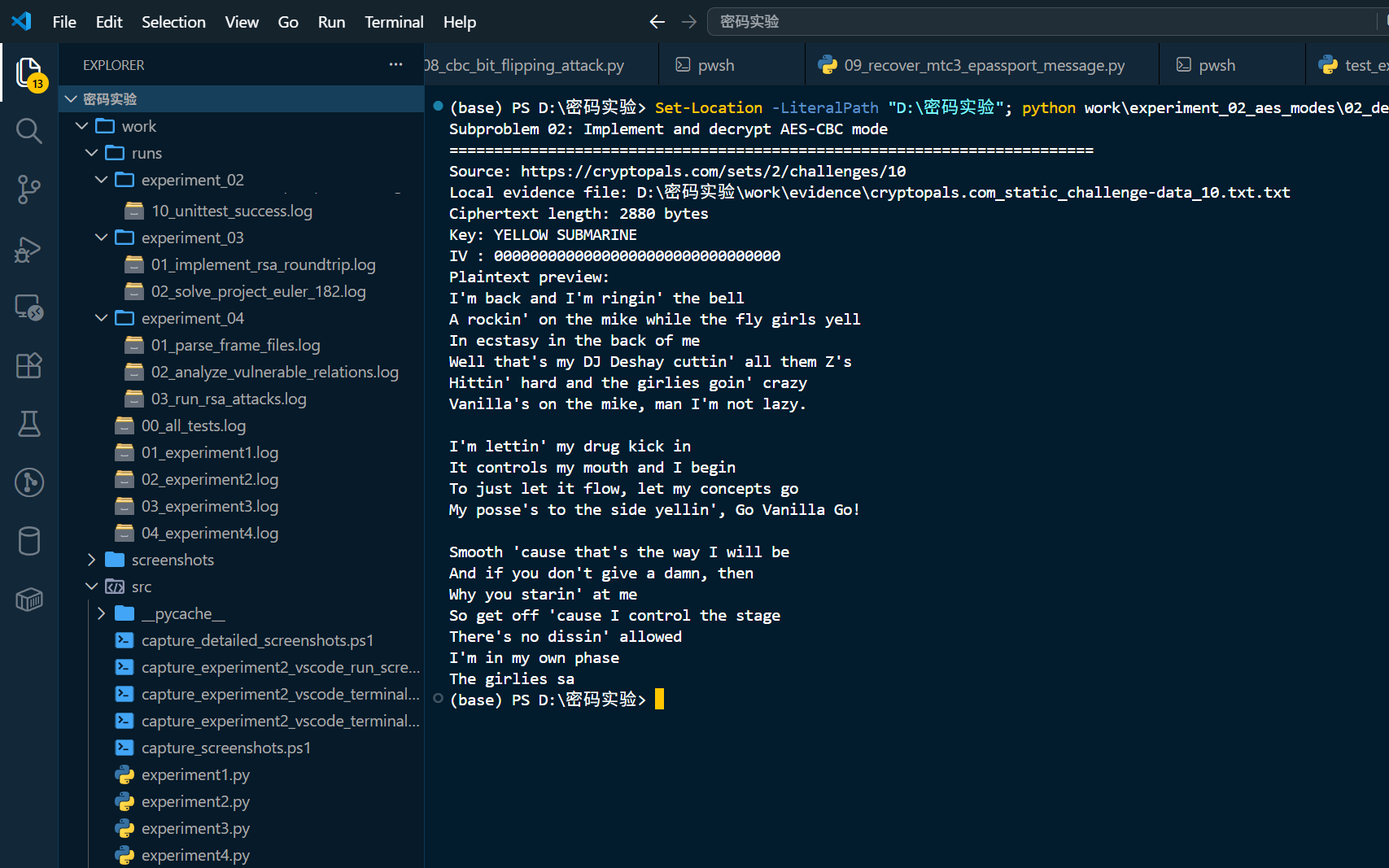Collapse the runs folder

point(91,153)
